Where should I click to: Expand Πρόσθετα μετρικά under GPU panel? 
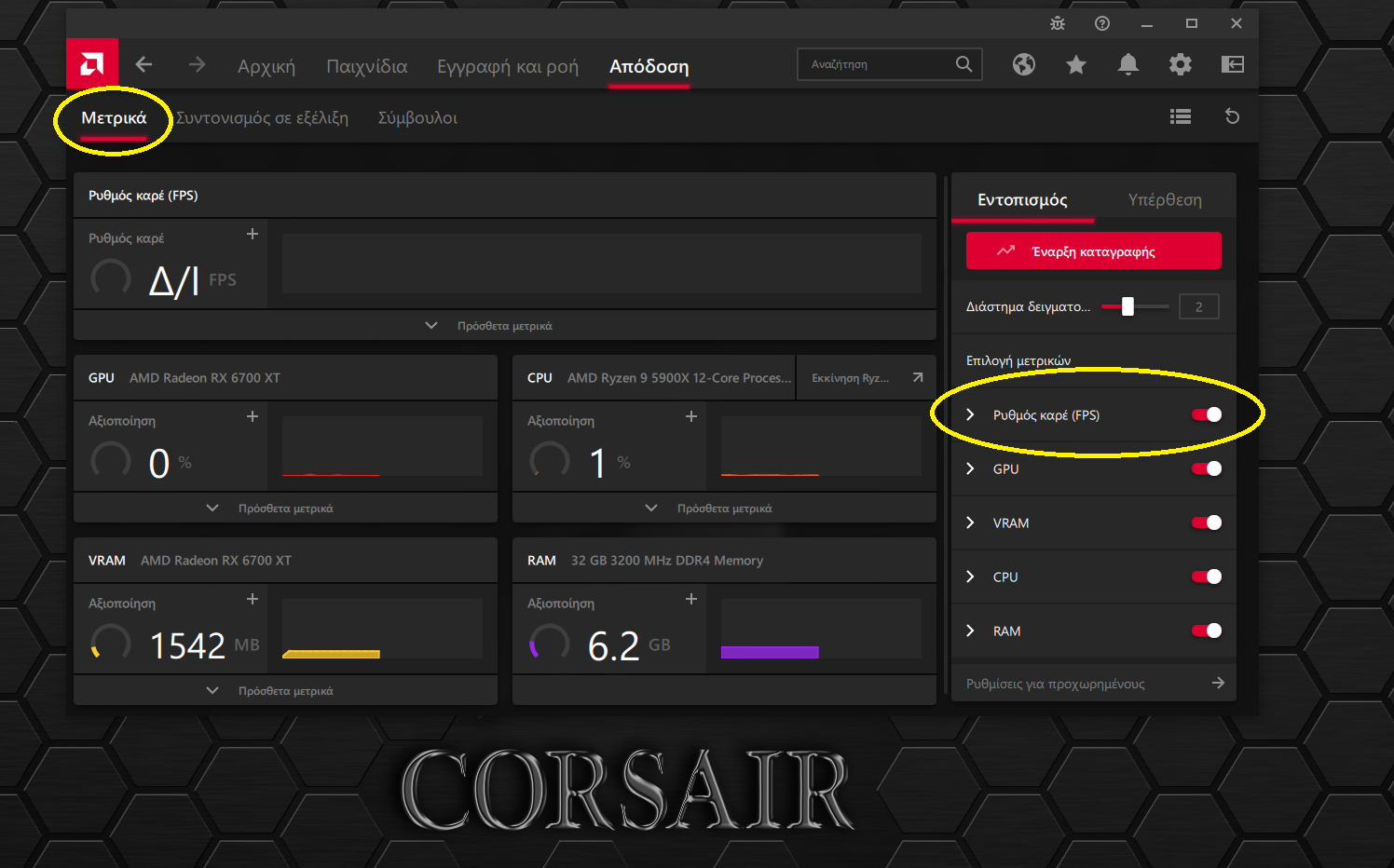click(x=285, y=508)
